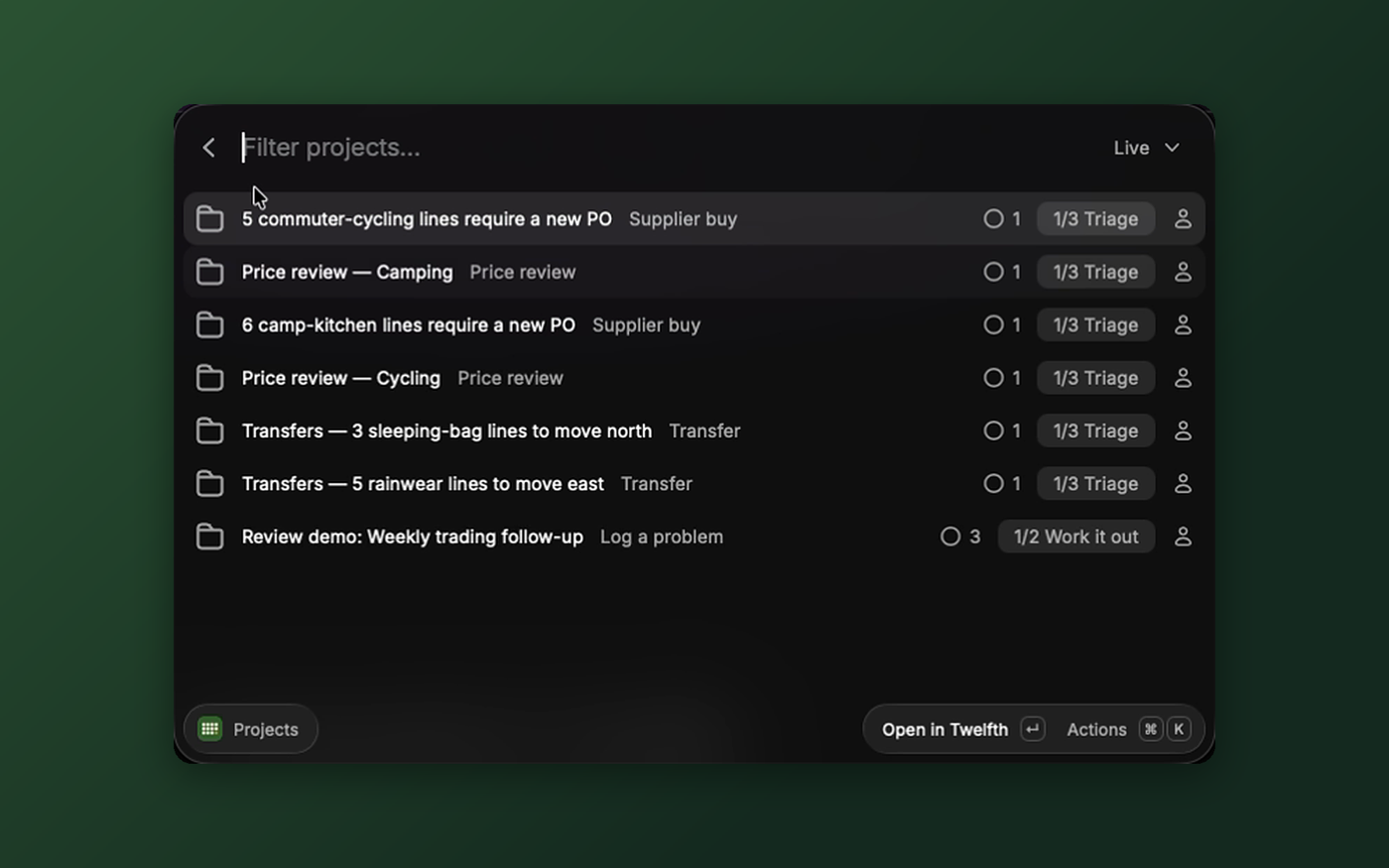This screenshot has width=1389, height=868.
Task: Select "Price review — Camping" project
Action: [694, 272]
